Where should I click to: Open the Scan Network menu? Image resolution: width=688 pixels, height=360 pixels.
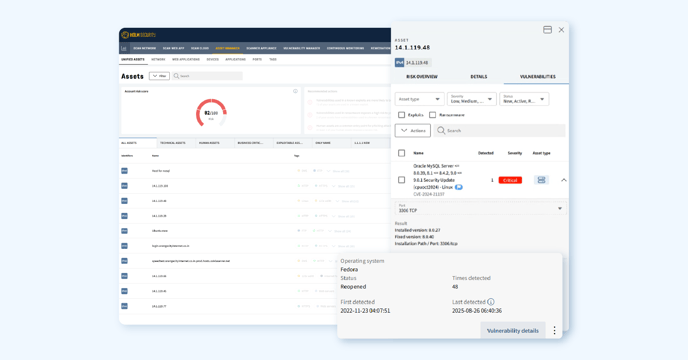144,48
